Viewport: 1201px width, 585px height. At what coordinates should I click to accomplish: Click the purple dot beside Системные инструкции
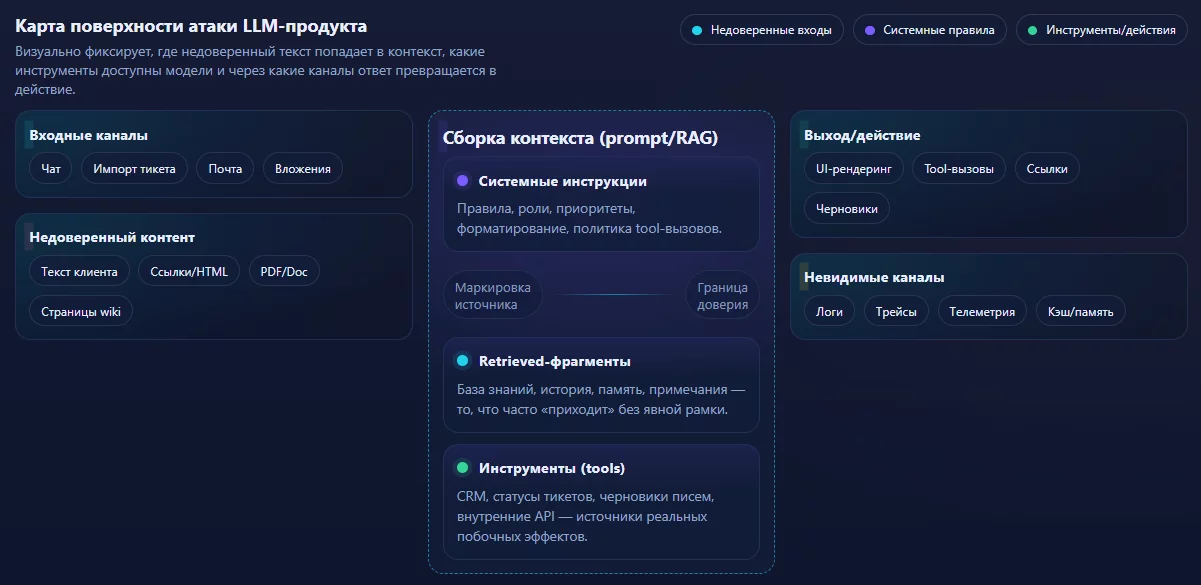tap(462, 181)
